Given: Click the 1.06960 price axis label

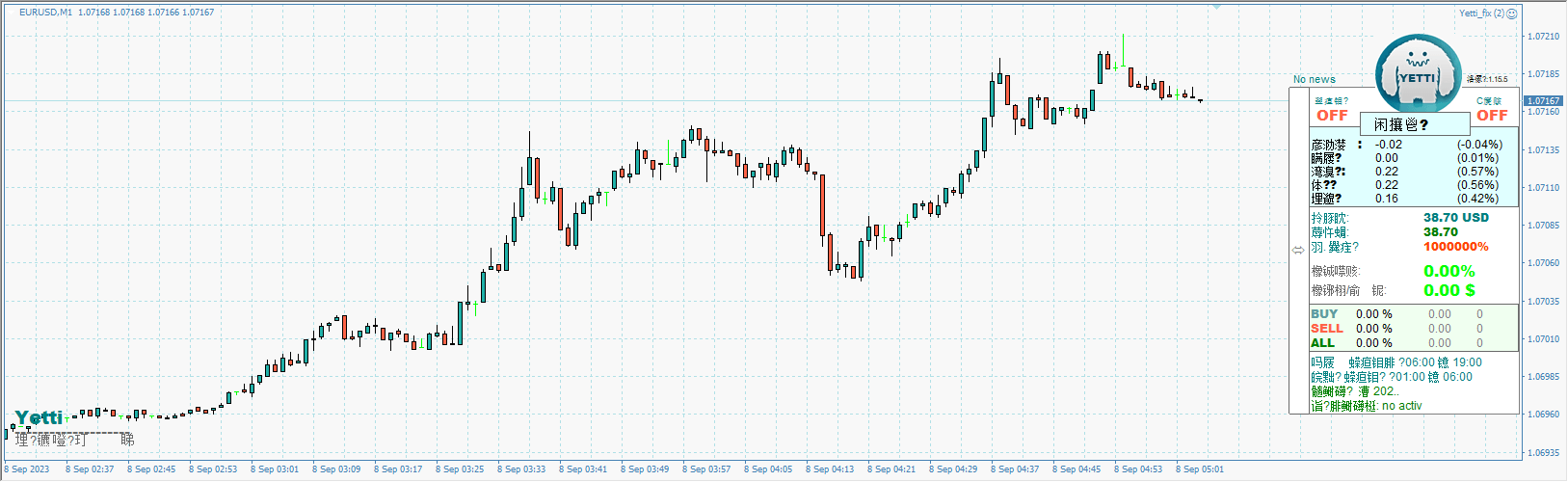Looking at the screenshot, I should pyautogui.click(x=1544, y=415).
